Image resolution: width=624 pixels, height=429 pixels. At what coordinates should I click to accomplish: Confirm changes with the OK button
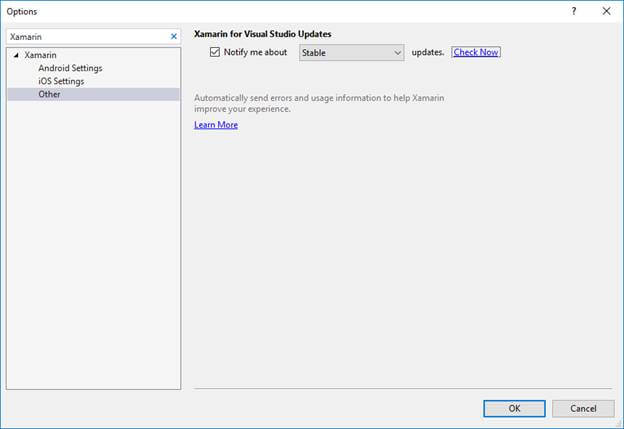click(x=514, y=408)
